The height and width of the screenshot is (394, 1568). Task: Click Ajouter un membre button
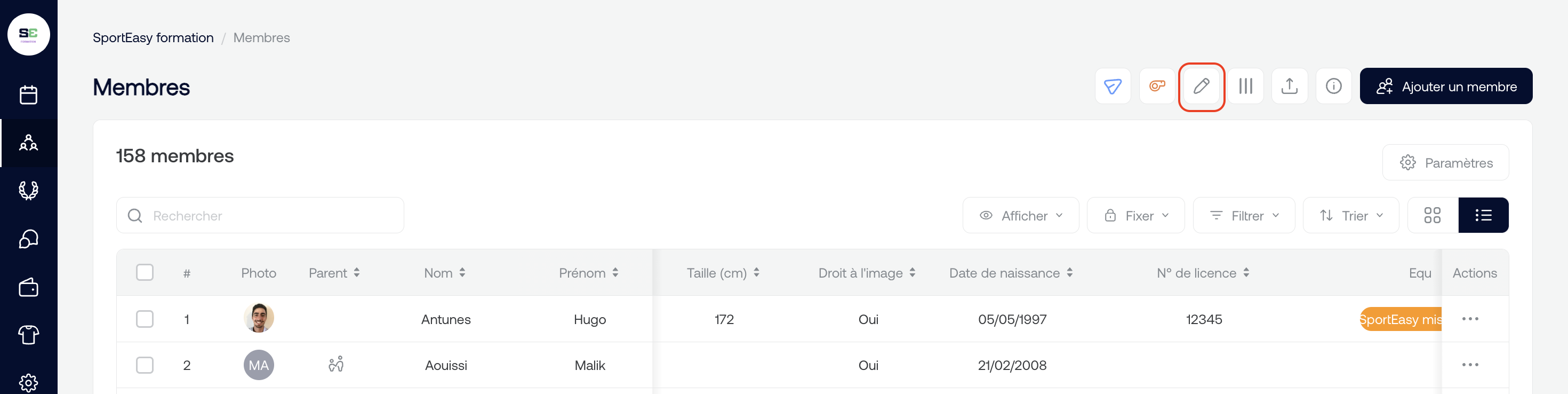click(1446, 86)
